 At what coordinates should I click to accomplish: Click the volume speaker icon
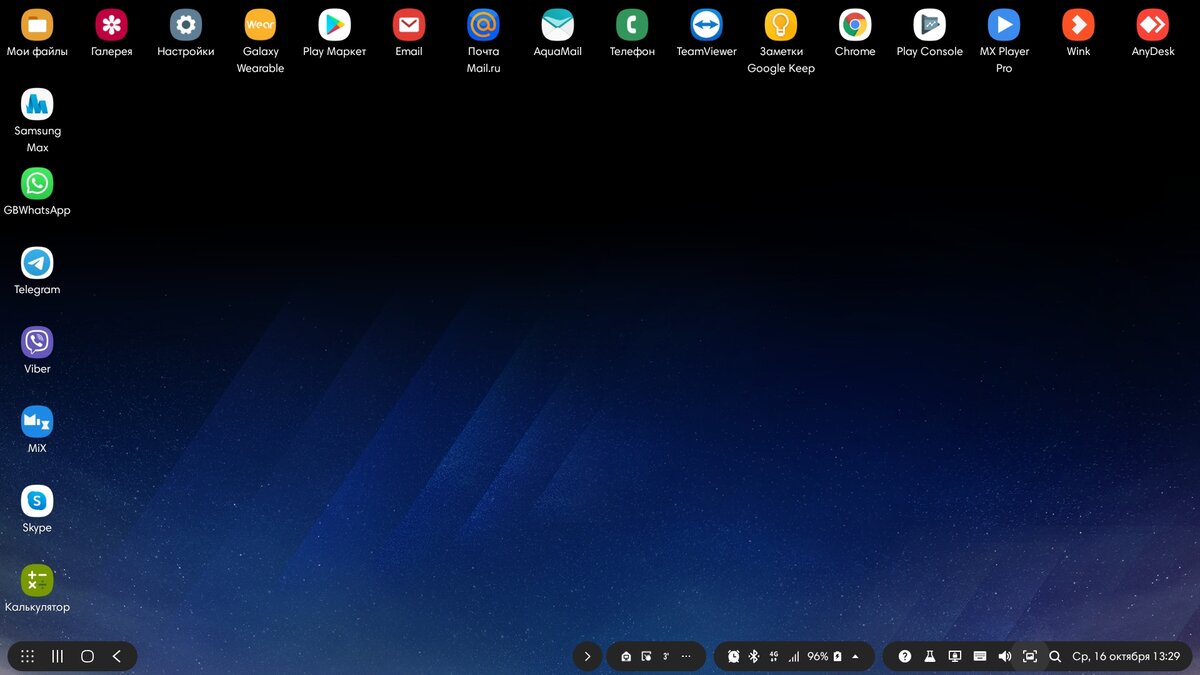coord(1005,656)
